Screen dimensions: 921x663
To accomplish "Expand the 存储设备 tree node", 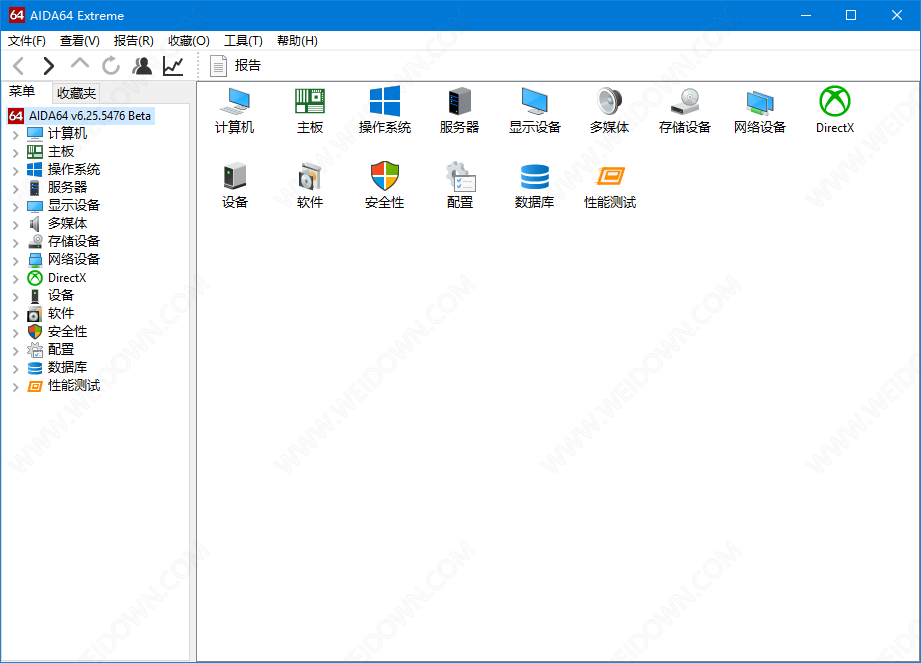I will point(16,243).
